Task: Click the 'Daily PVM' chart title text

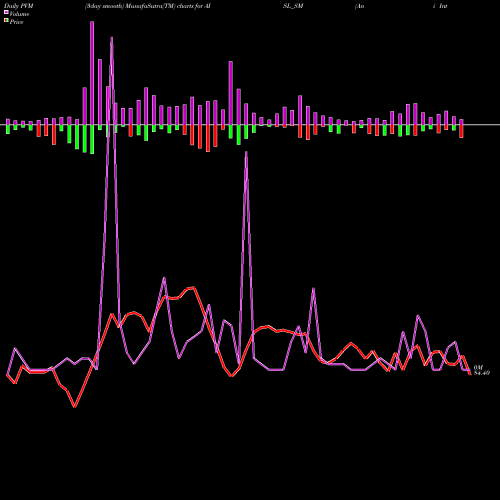Action: point(19,6)
